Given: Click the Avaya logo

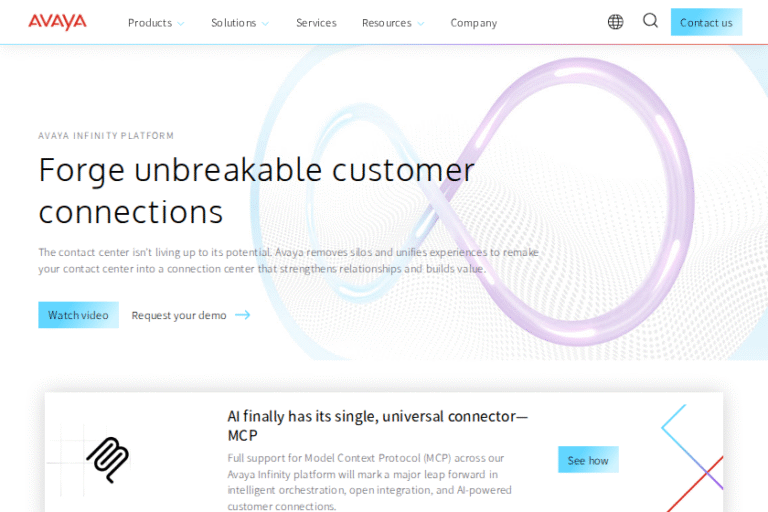Looking at the screenshot, I should [x=57, y=22].
